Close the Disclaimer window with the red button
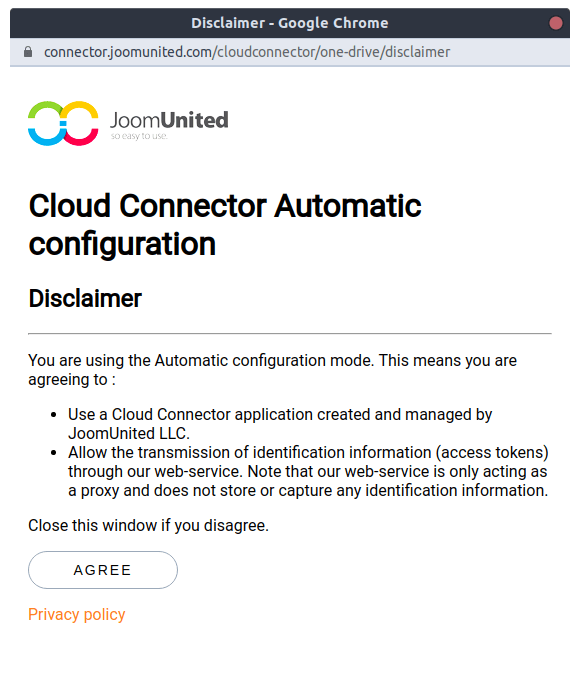The height and width of the screenshot is (696, 580). click(x=556, y=23)
